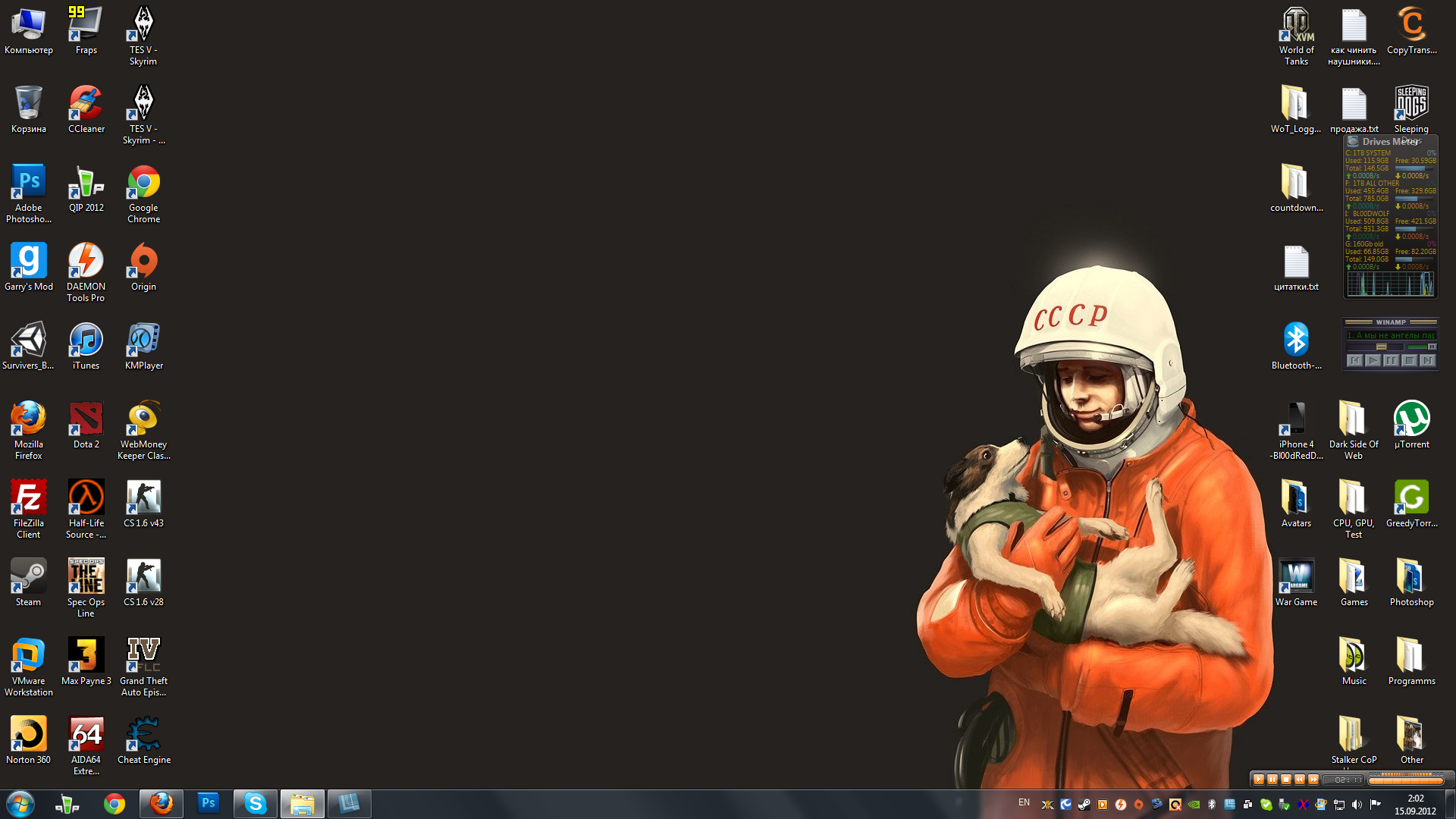This screenshot has width=1456, height=819.
Task: Open the µTorrent desktop shortcut
Action: point(1411,425)
